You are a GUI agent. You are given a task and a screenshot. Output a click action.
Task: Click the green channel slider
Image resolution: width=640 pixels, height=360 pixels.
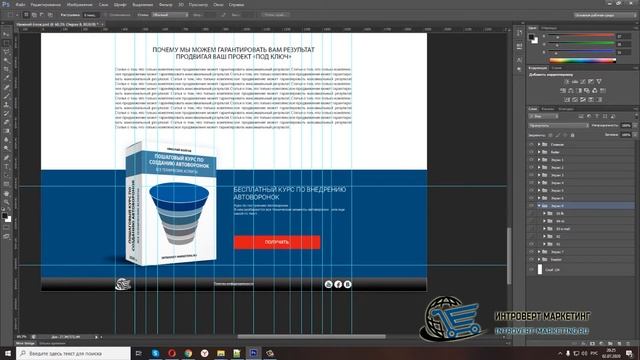(x=581, y=44)
